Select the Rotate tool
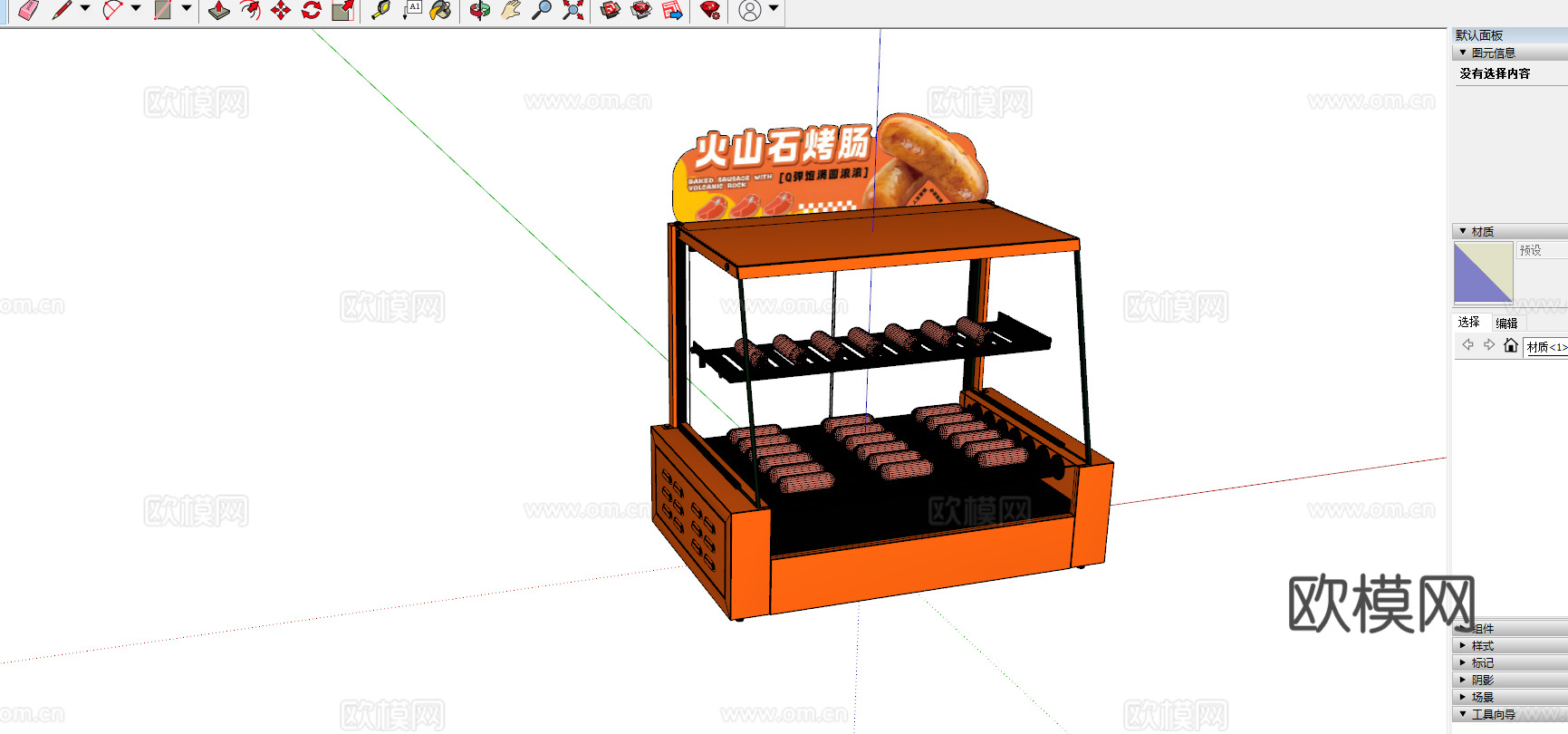This screenshot has height=734, width=1568. (x=312, y=10)
